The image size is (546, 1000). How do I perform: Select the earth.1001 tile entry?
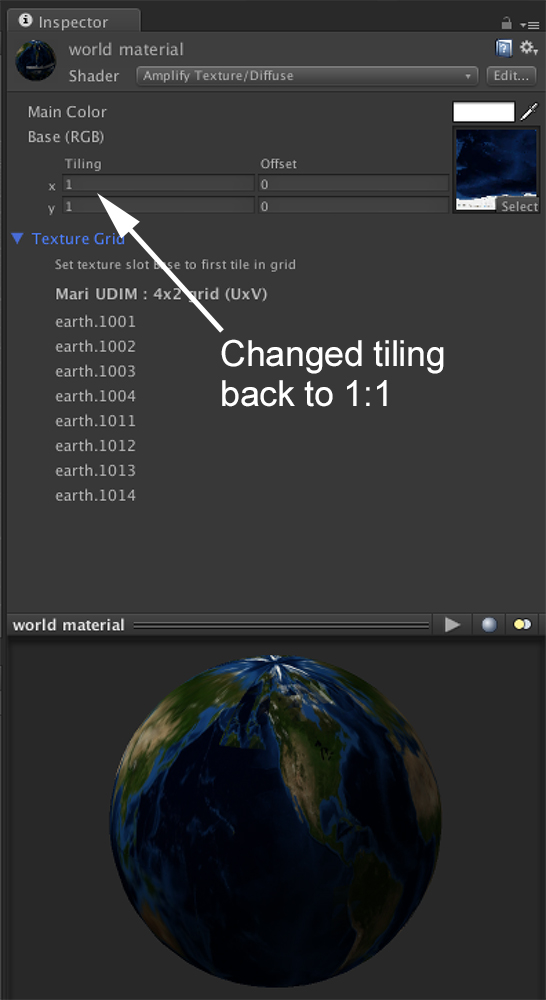coord(96,321)
